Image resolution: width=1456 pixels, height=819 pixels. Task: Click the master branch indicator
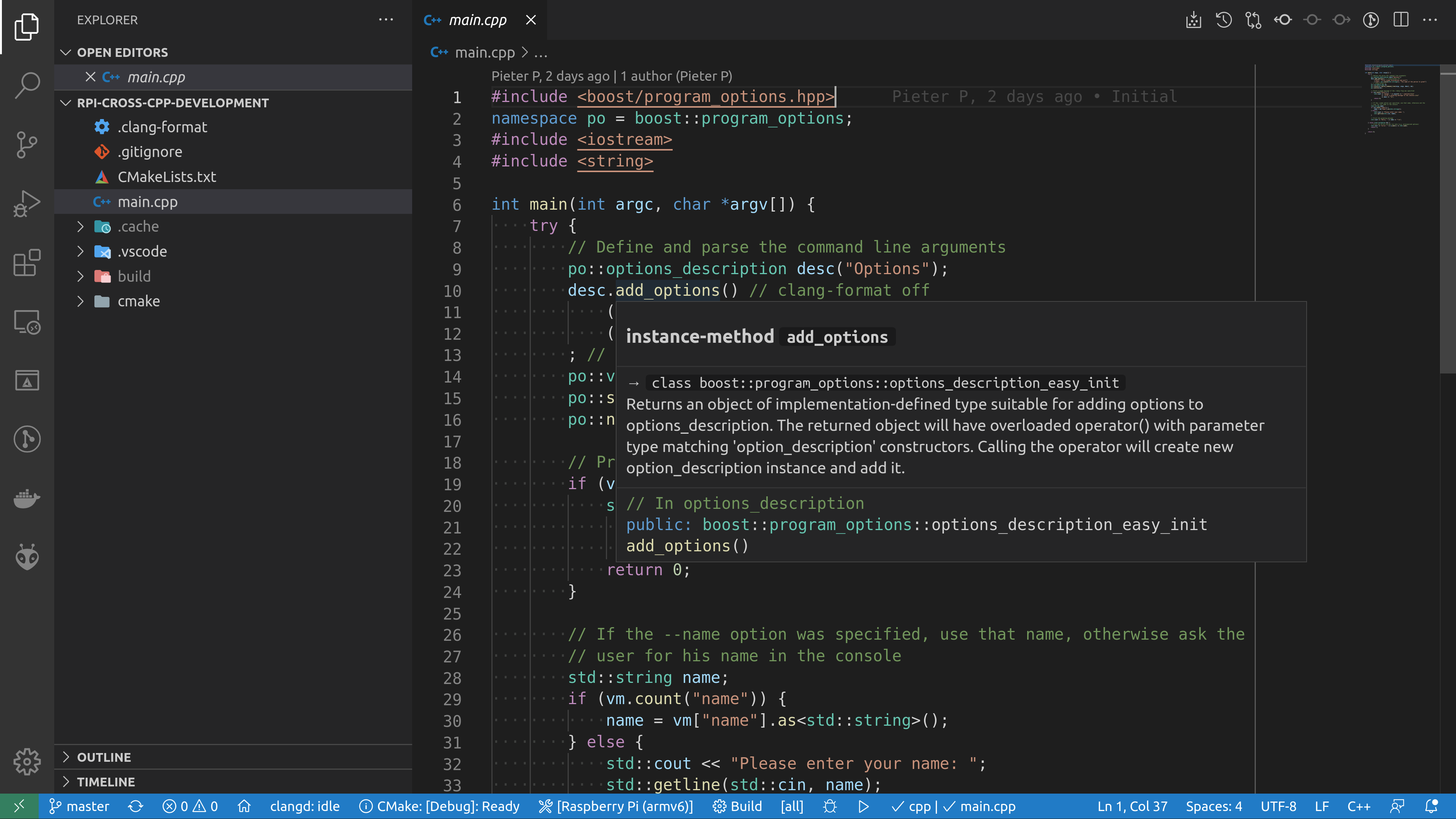(78, 806)
